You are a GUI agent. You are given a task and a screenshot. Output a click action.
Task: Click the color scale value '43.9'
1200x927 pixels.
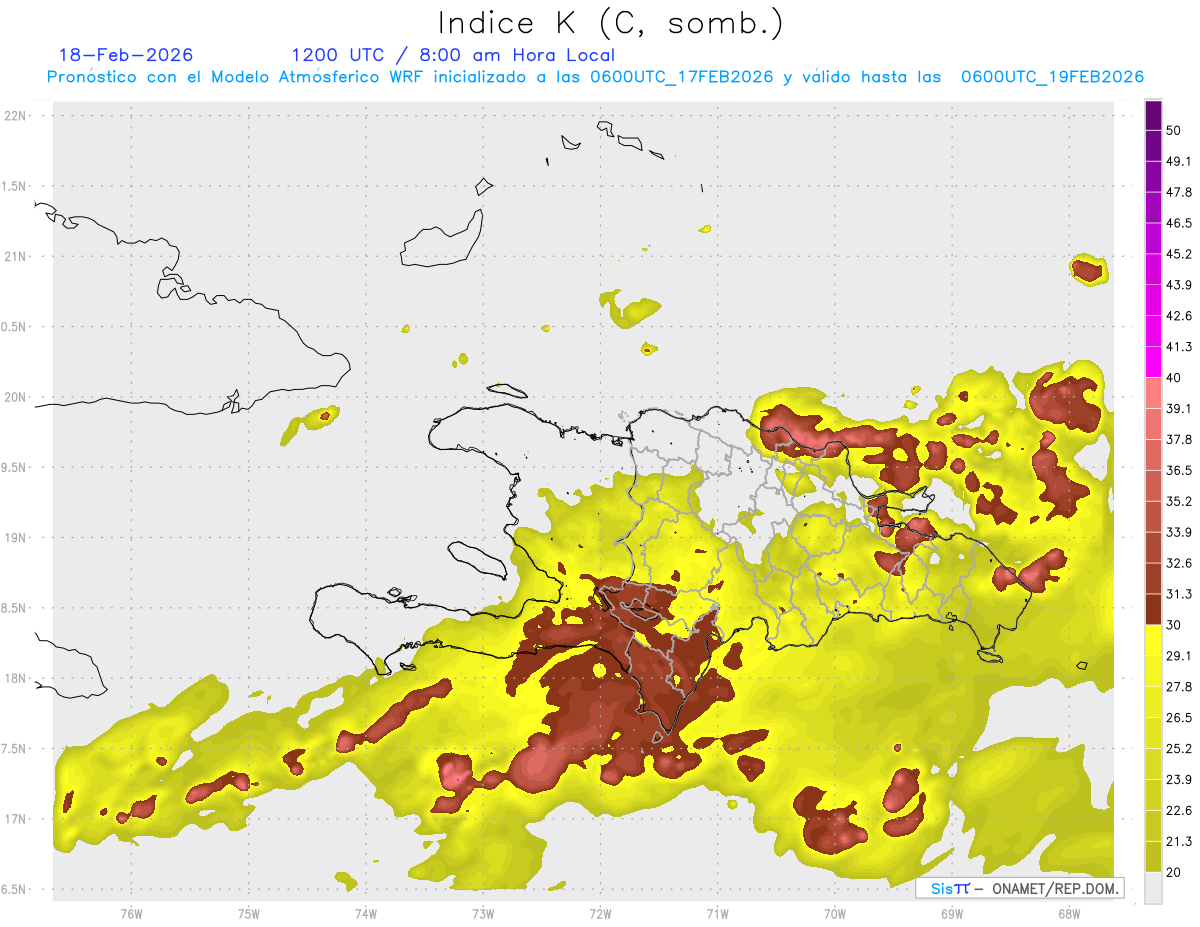(1178, 285)
